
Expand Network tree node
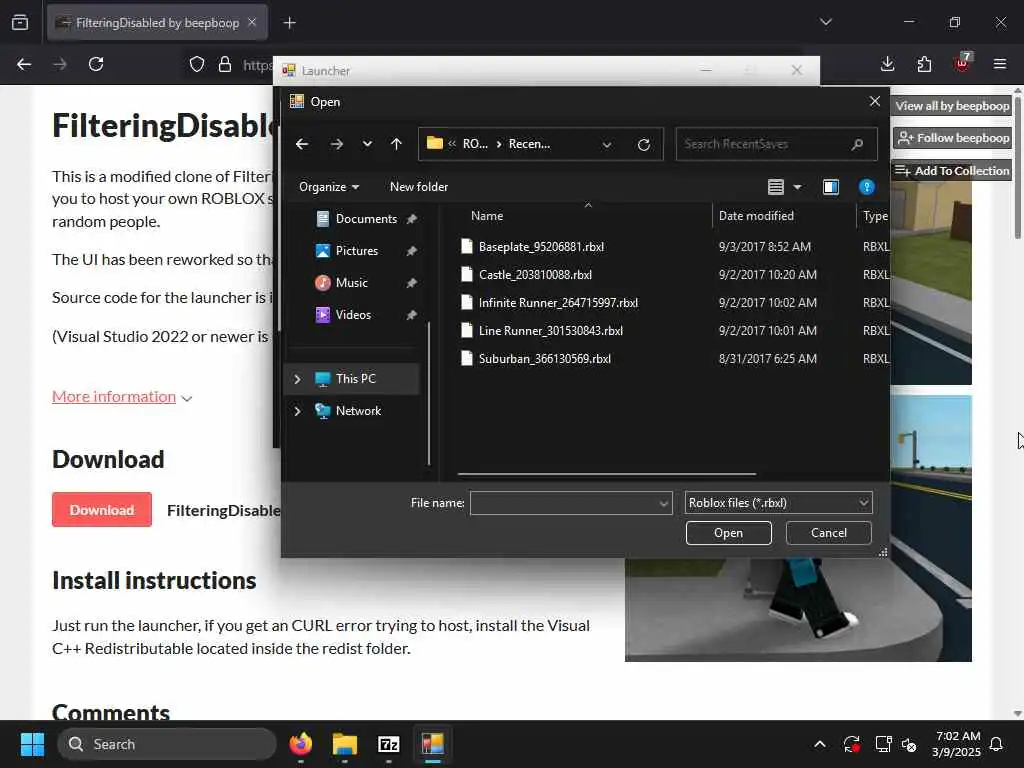(x=298, y=411)
